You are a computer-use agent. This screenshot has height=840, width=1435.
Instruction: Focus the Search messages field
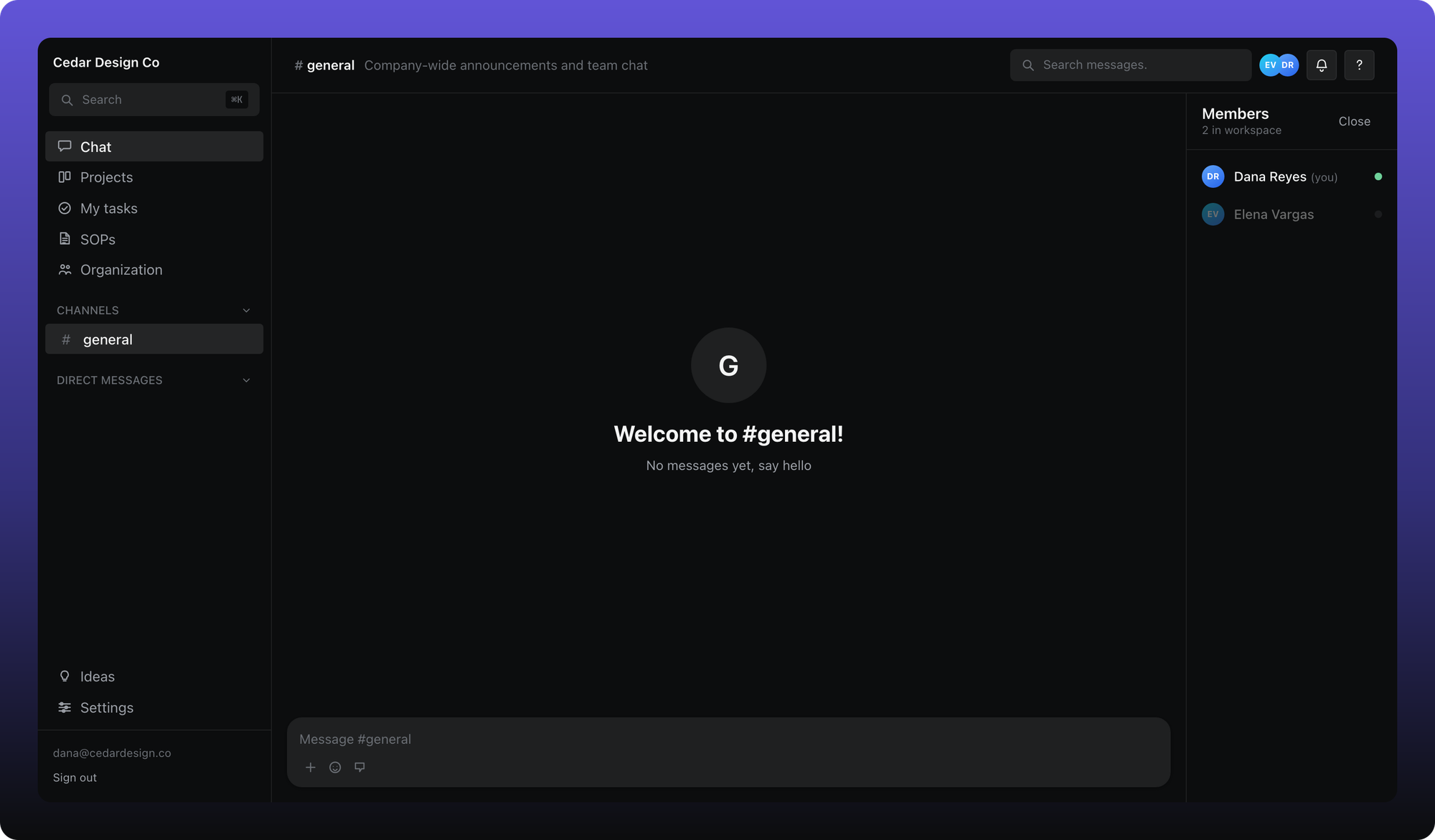(x=1130, y=65)
